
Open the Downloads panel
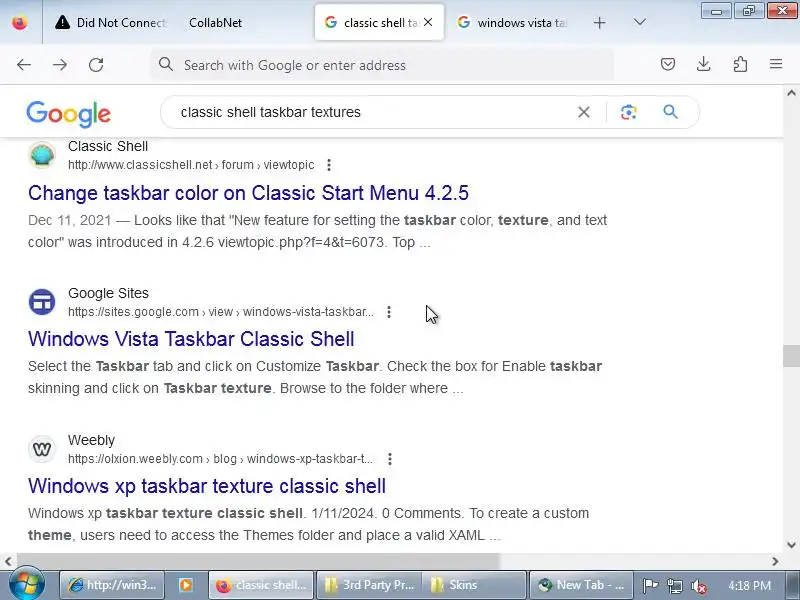pos(704,64)
